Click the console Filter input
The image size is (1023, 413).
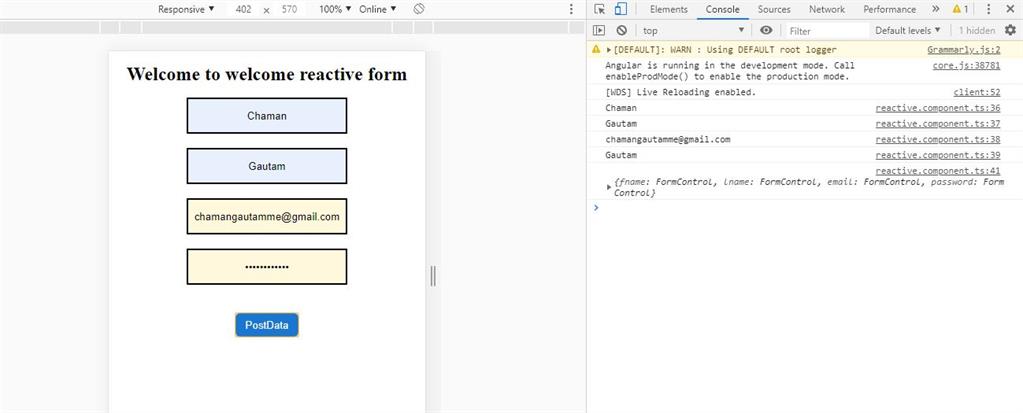(827, 30)
